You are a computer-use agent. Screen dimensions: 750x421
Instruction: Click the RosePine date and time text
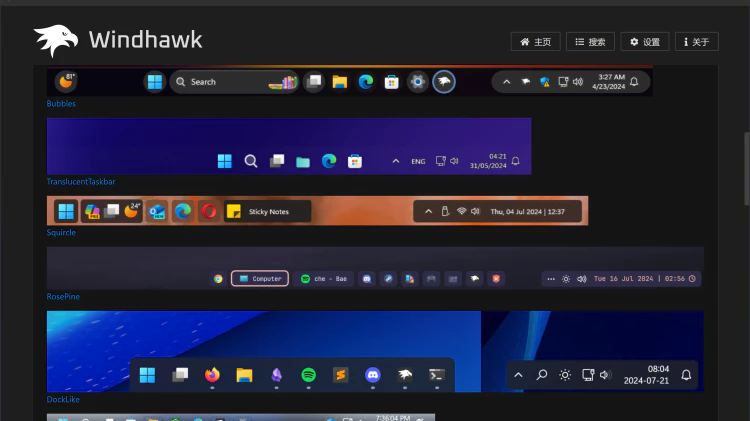[x=639, y=278]
